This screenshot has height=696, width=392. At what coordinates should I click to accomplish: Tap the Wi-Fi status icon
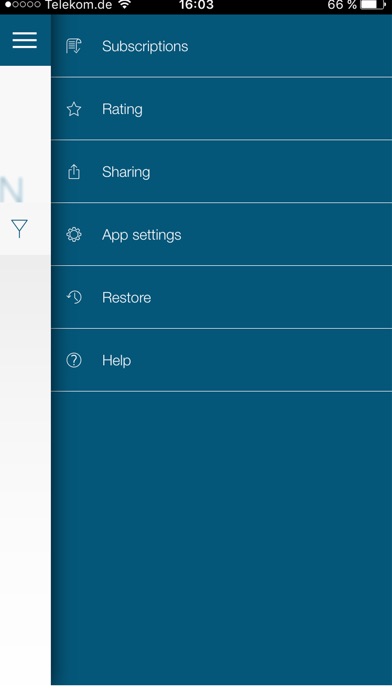(125, 5)
